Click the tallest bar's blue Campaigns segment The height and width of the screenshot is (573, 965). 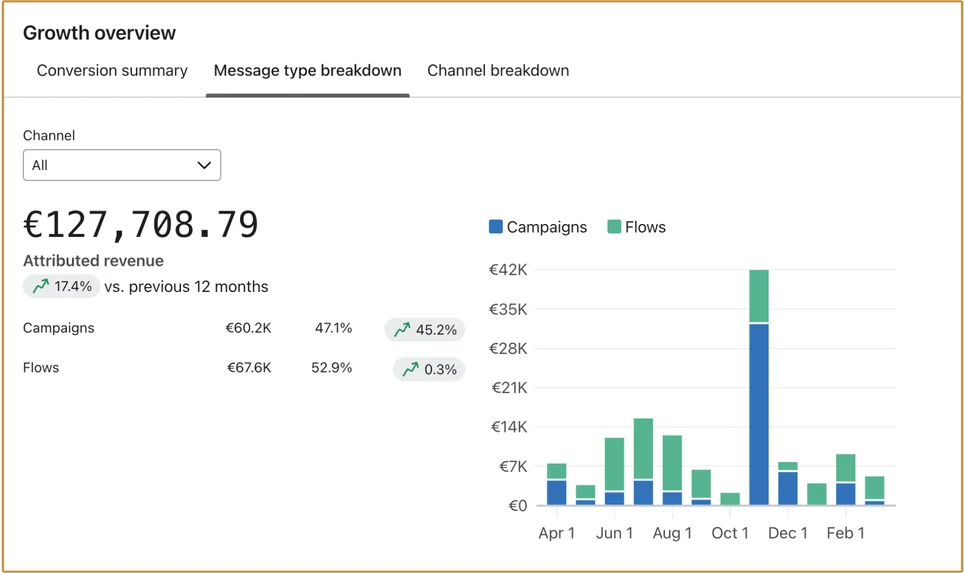759,414
